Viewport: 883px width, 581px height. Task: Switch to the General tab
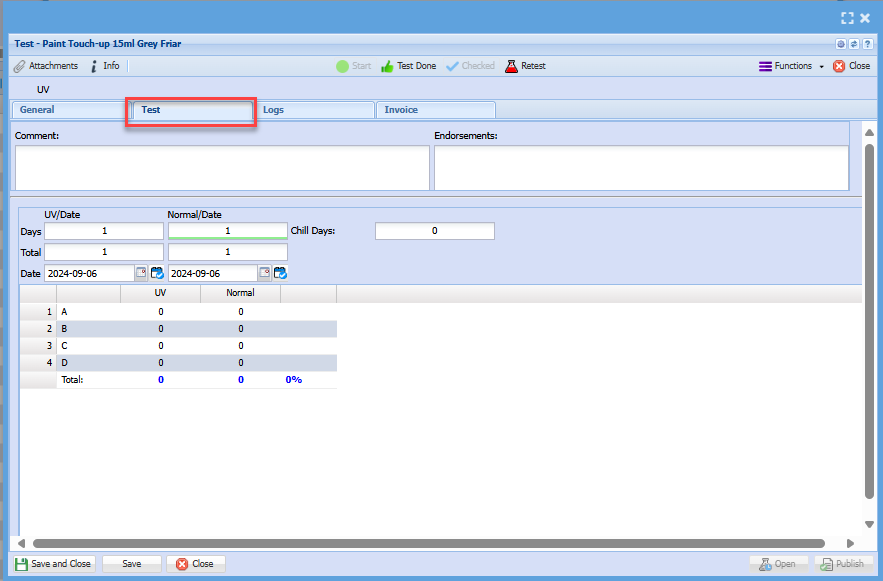coord(68,110)
